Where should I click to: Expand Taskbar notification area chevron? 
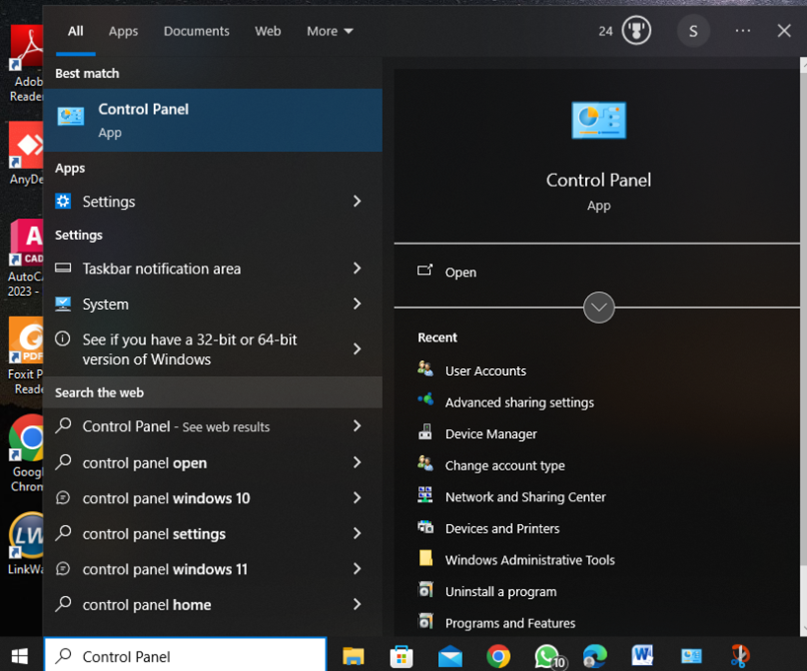coord(357,269)
